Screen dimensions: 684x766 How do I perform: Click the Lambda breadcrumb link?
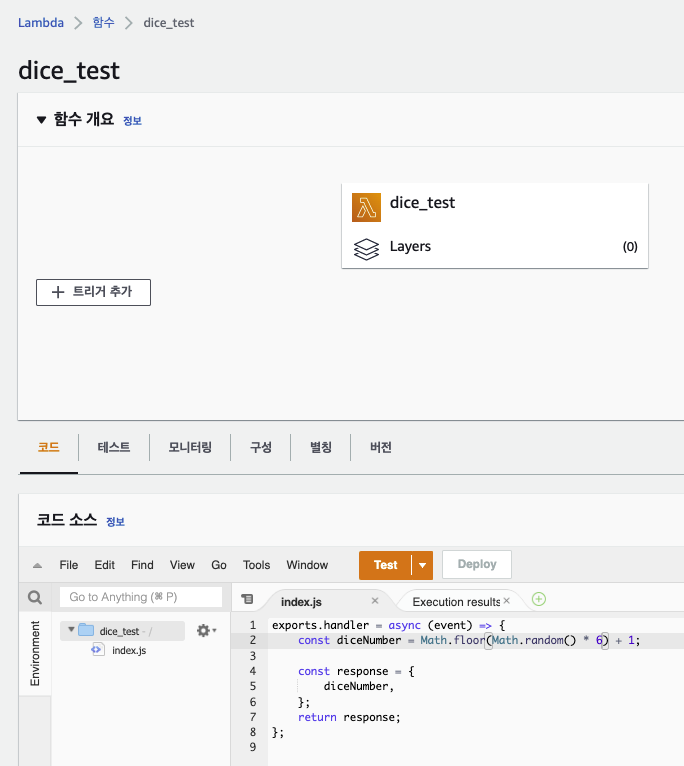pos(41,22)
